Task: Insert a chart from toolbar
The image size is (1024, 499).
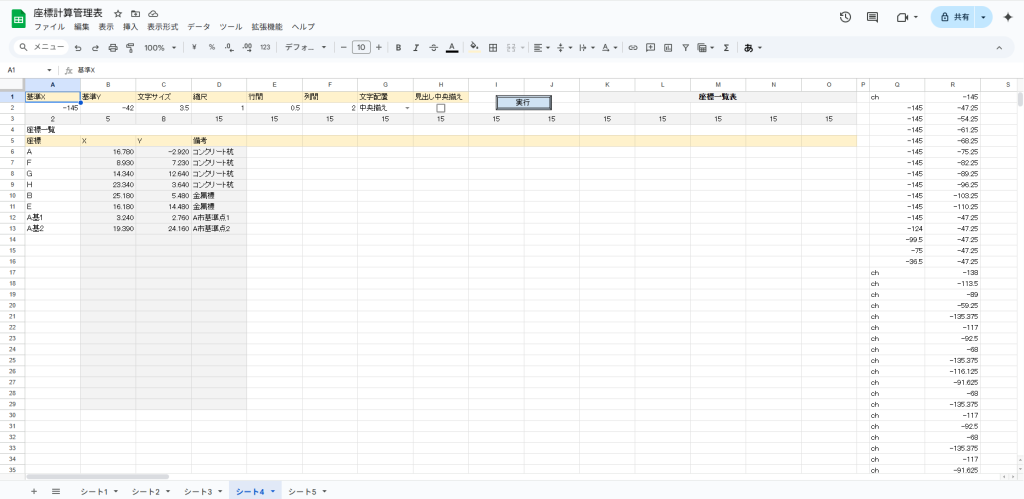Action: pyautogui.click(x=668, y=48)
